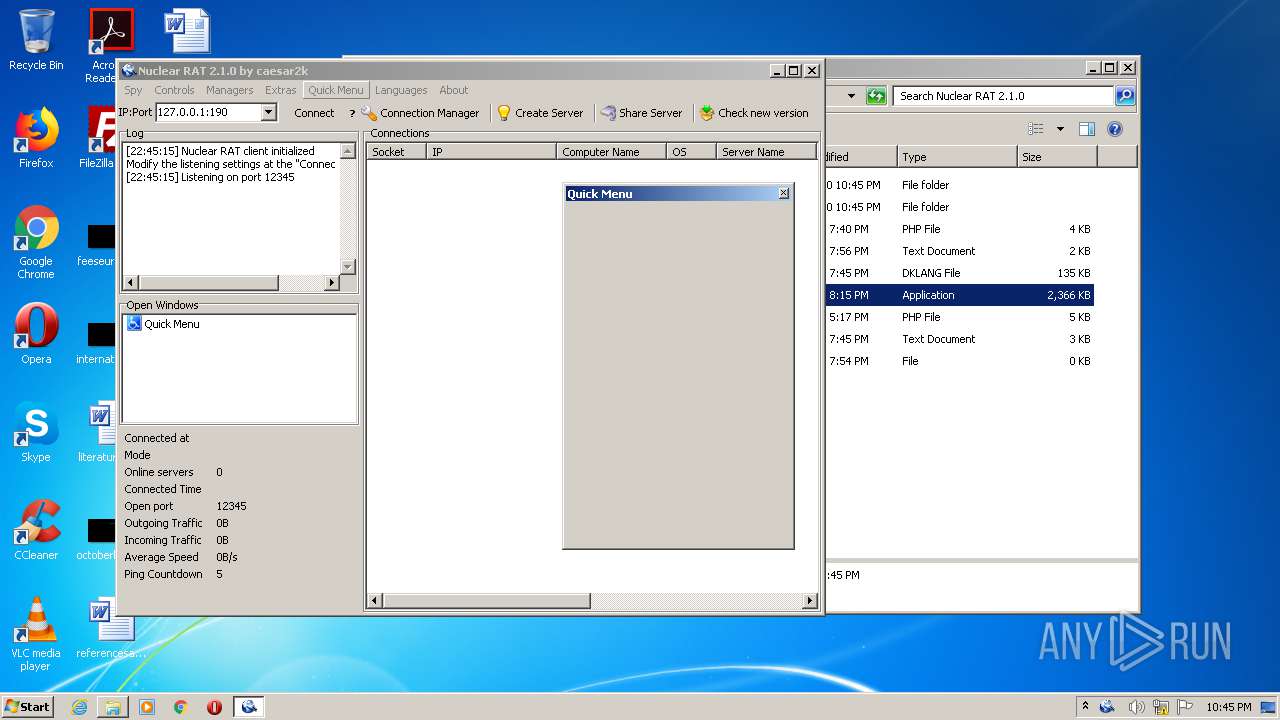Open Skype desktop shortcut
The width and height of the screenshot is (1280, 720).
[x=36, y=432]
